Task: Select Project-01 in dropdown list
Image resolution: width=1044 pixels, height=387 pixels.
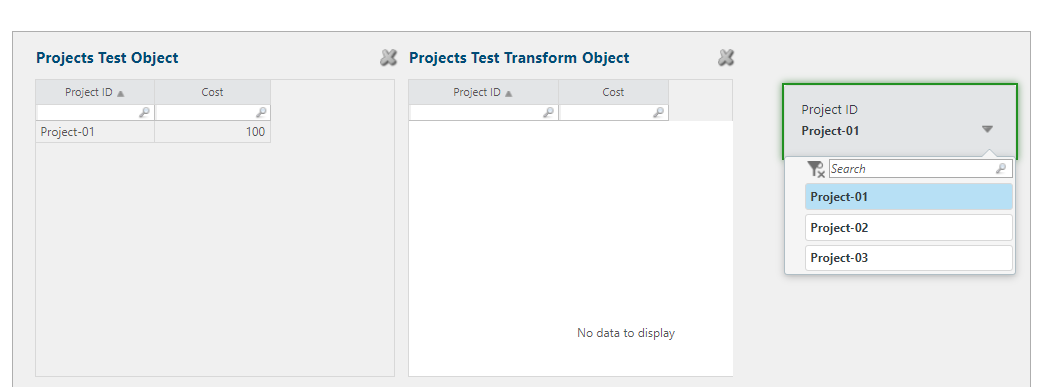Action: pos(909,197)
